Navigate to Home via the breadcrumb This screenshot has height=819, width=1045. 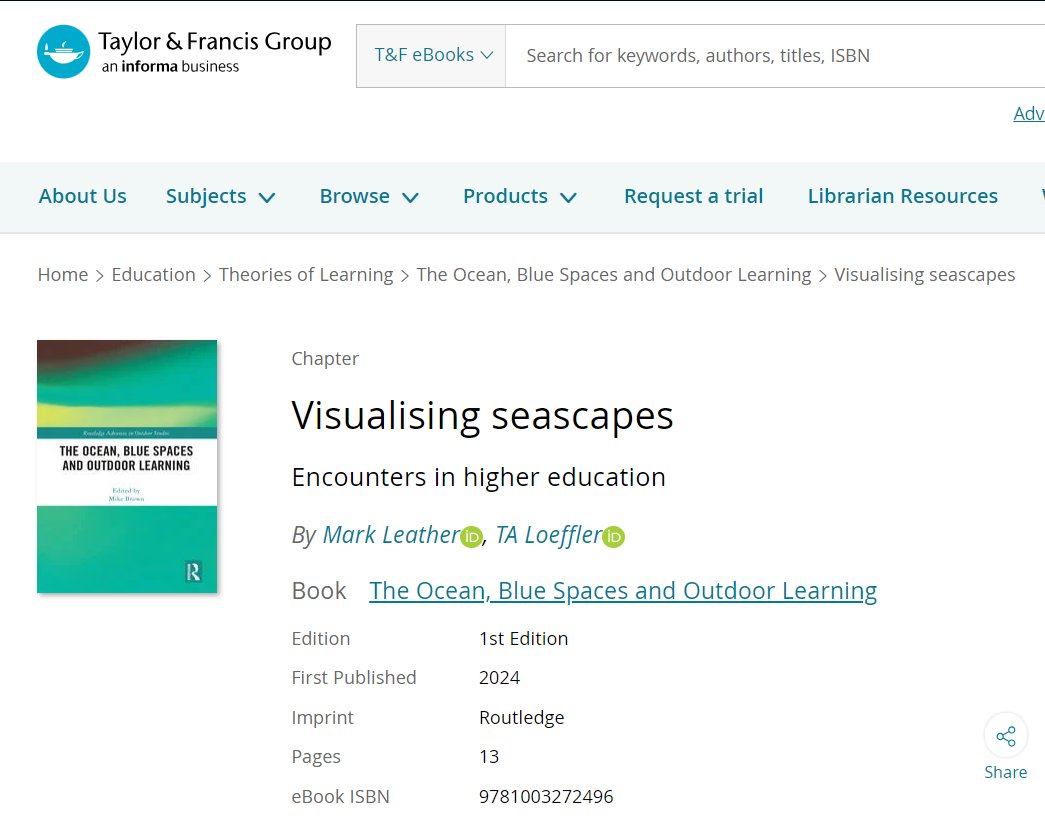pyautogui.click(x=62, y=274)
